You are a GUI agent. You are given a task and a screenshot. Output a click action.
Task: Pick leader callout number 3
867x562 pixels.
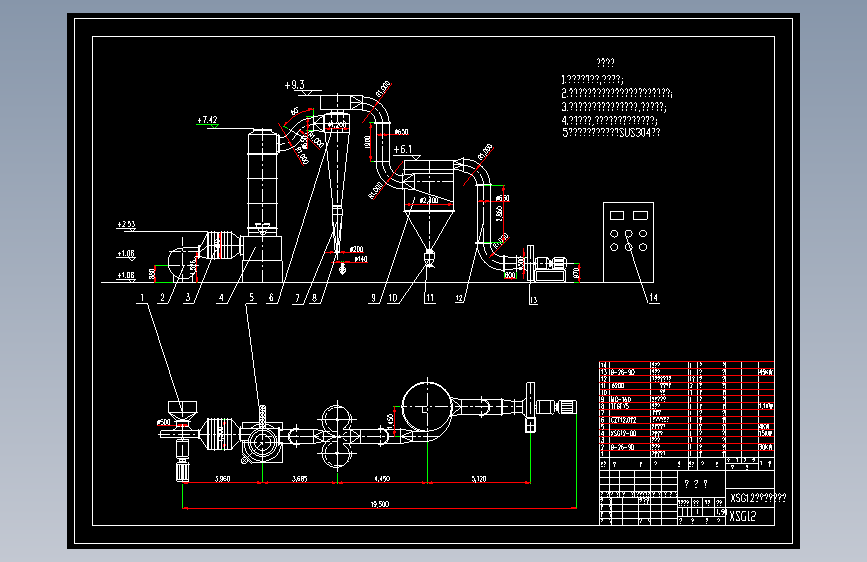188,298
